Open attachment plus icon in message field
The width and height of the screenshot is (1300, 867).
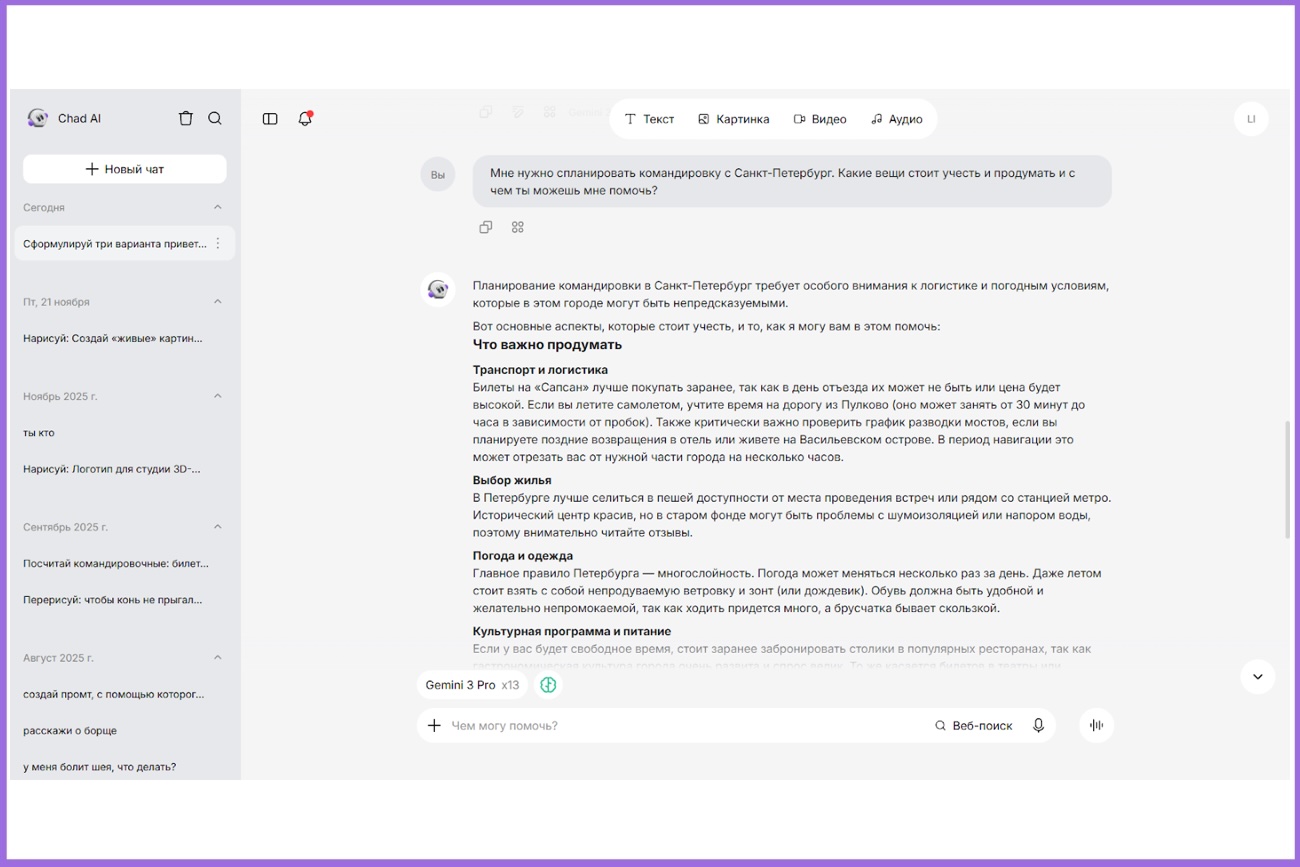(x=434, y=725)
